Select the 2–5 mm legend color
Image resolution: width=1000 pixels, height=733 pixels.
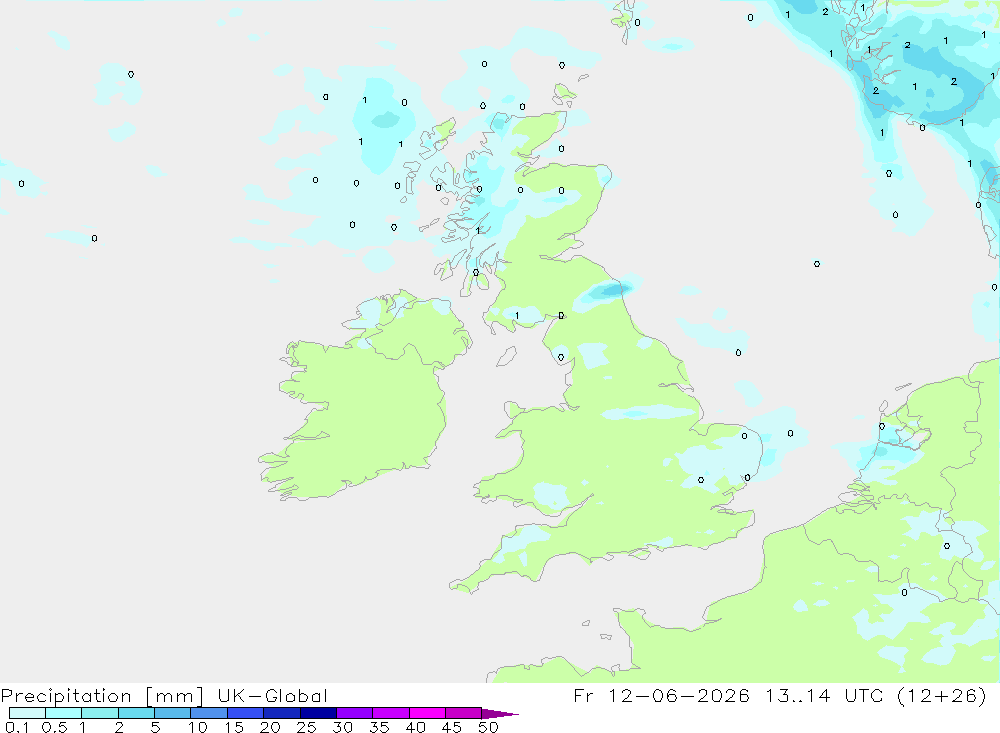136,713
